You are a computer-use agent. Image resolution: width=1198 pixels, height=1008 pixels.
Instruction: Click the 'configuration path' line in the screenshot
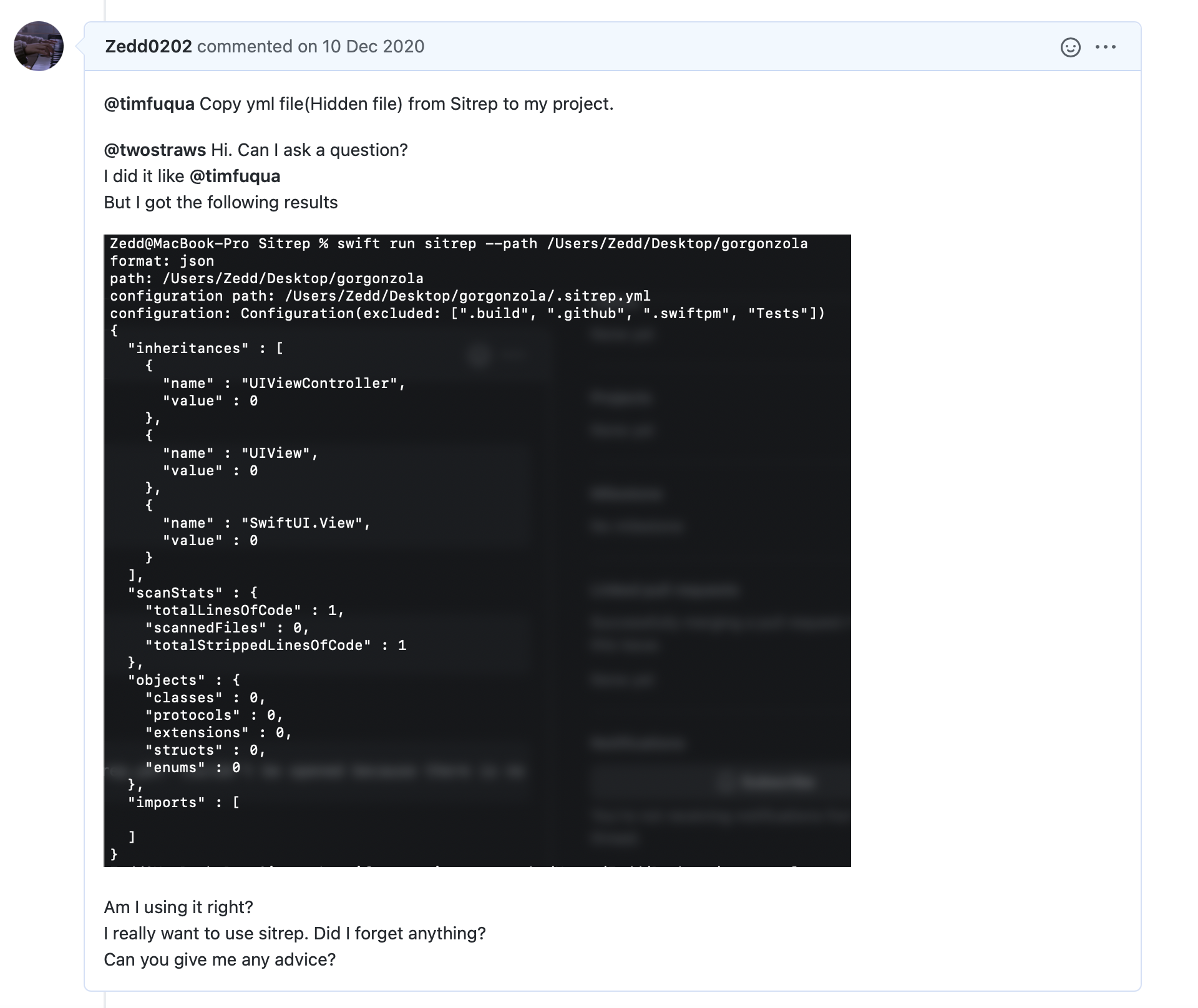(380, 296)
